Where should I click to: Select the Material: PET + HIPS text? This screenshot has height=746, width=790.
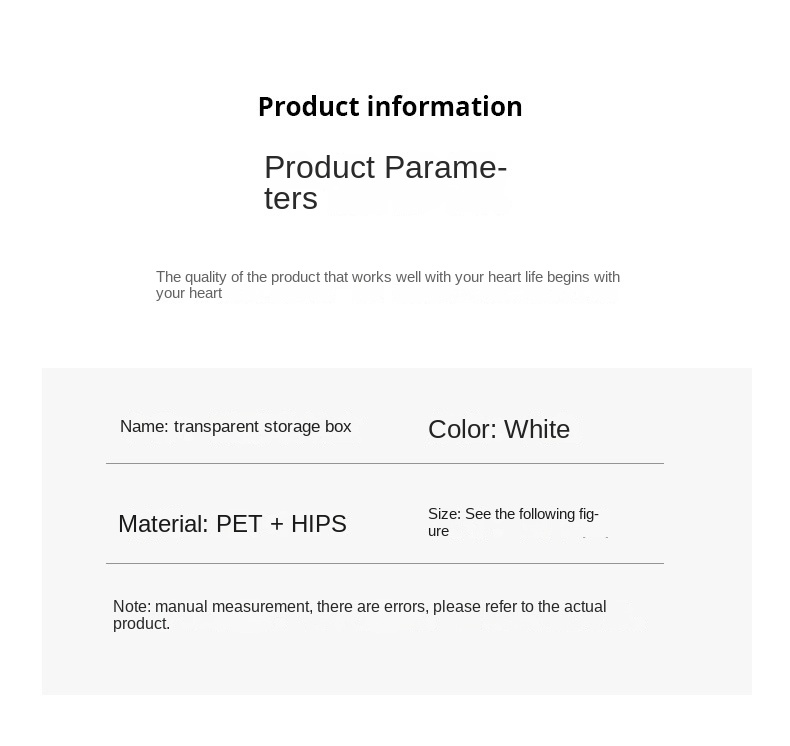tap(232, 524)
